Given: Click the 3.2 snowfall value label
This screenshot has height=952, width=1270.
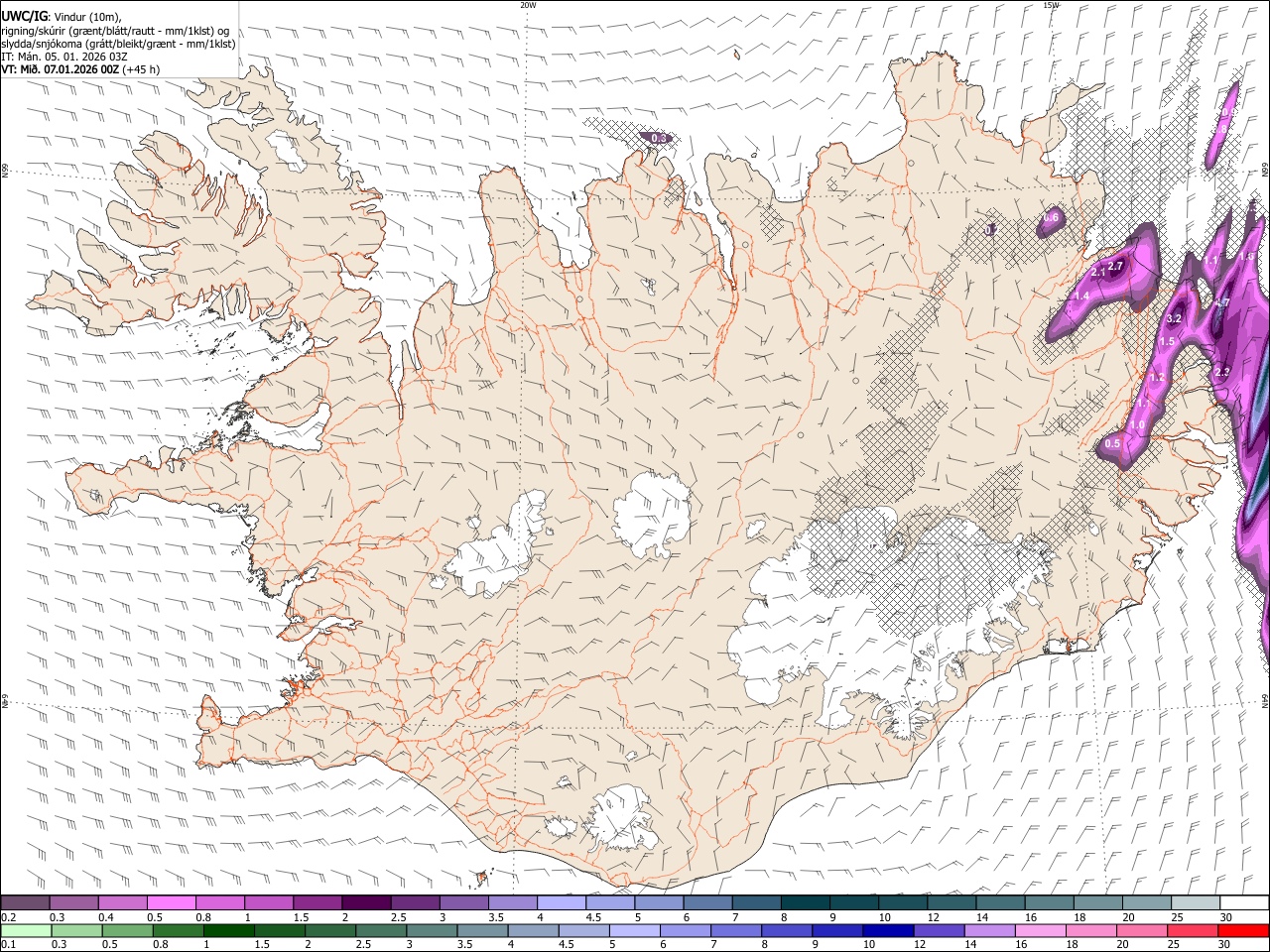Looking at the screenshot, I should (x=1173, y=318).
